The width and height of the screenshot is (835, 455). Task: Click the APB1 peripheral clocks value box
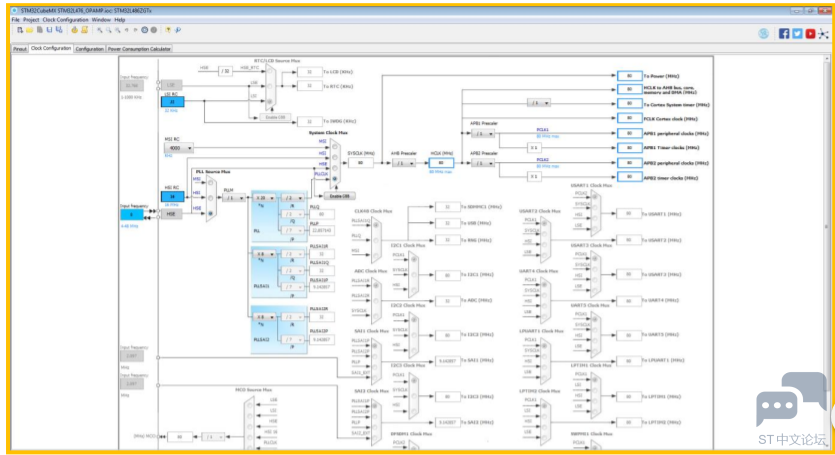click(x=629, y=133)
